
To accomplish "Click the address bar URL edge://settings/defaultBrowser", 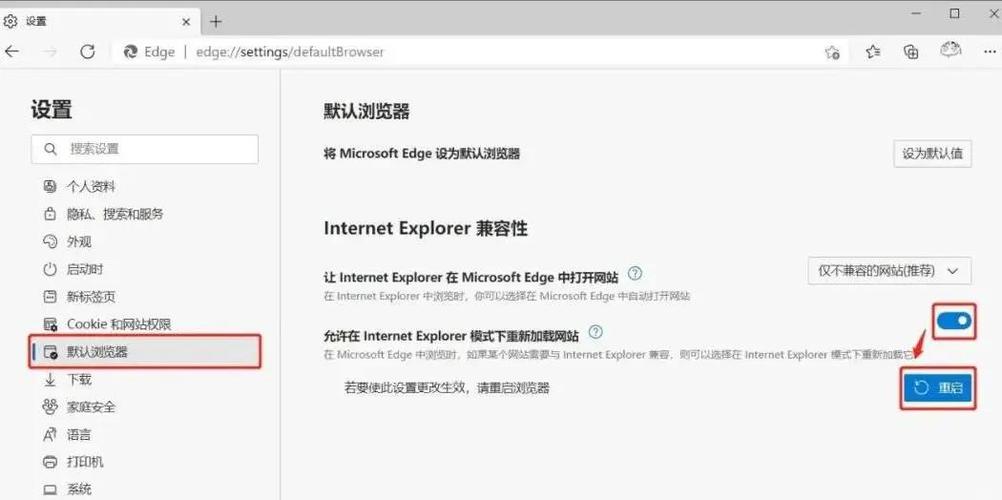I will click(x=290, y=52).
